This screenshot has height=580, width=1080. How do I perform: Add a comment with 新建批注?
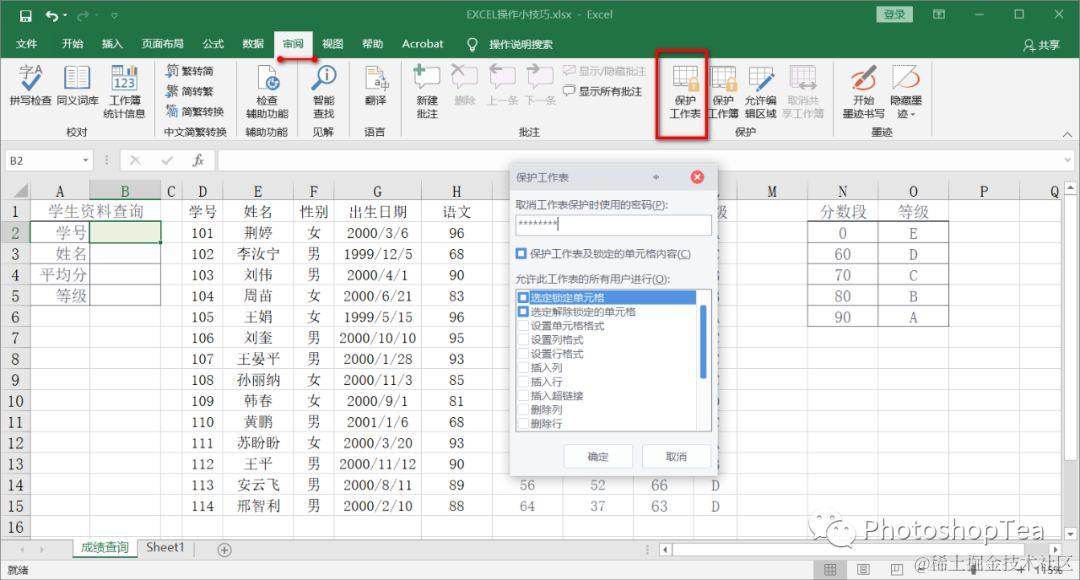(427, 91)
